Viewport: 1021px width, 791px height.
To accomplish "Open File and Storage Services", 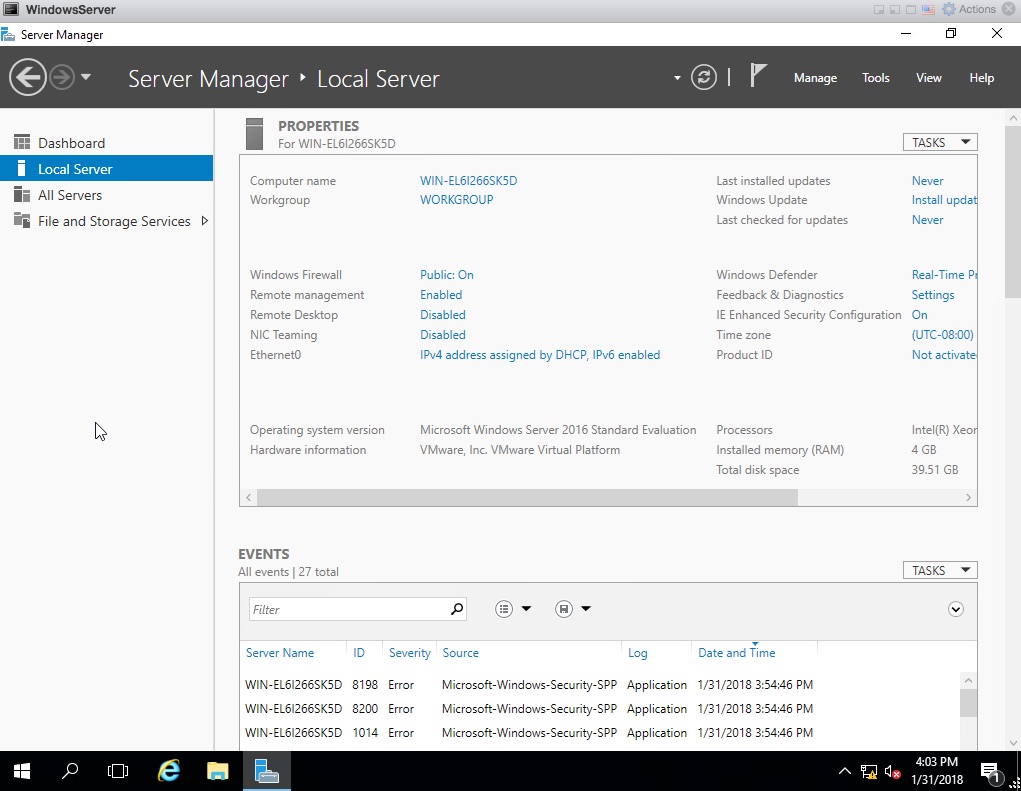I will tap(114, 221).
